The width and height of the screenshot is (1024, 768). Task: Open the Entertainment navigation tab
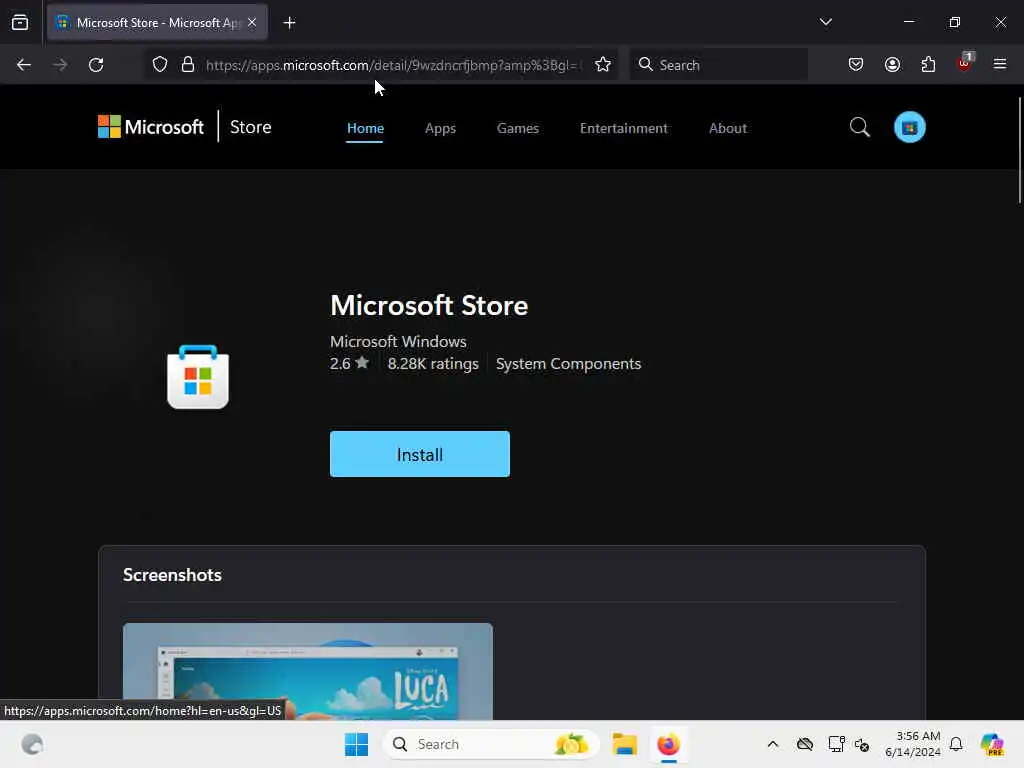click(x=624, y=128)
